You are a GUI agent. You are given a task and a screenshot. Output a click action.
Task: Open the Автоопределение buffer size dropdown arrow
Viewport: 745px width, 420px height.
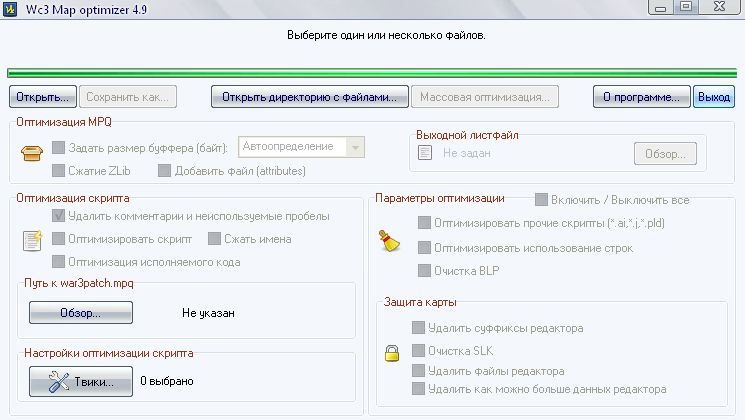pos(355,147)
